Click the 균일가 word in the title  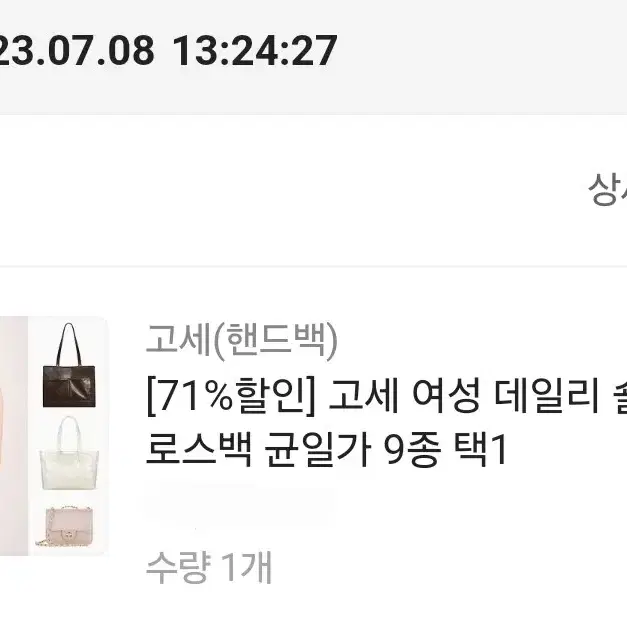[x=316, y=449]
